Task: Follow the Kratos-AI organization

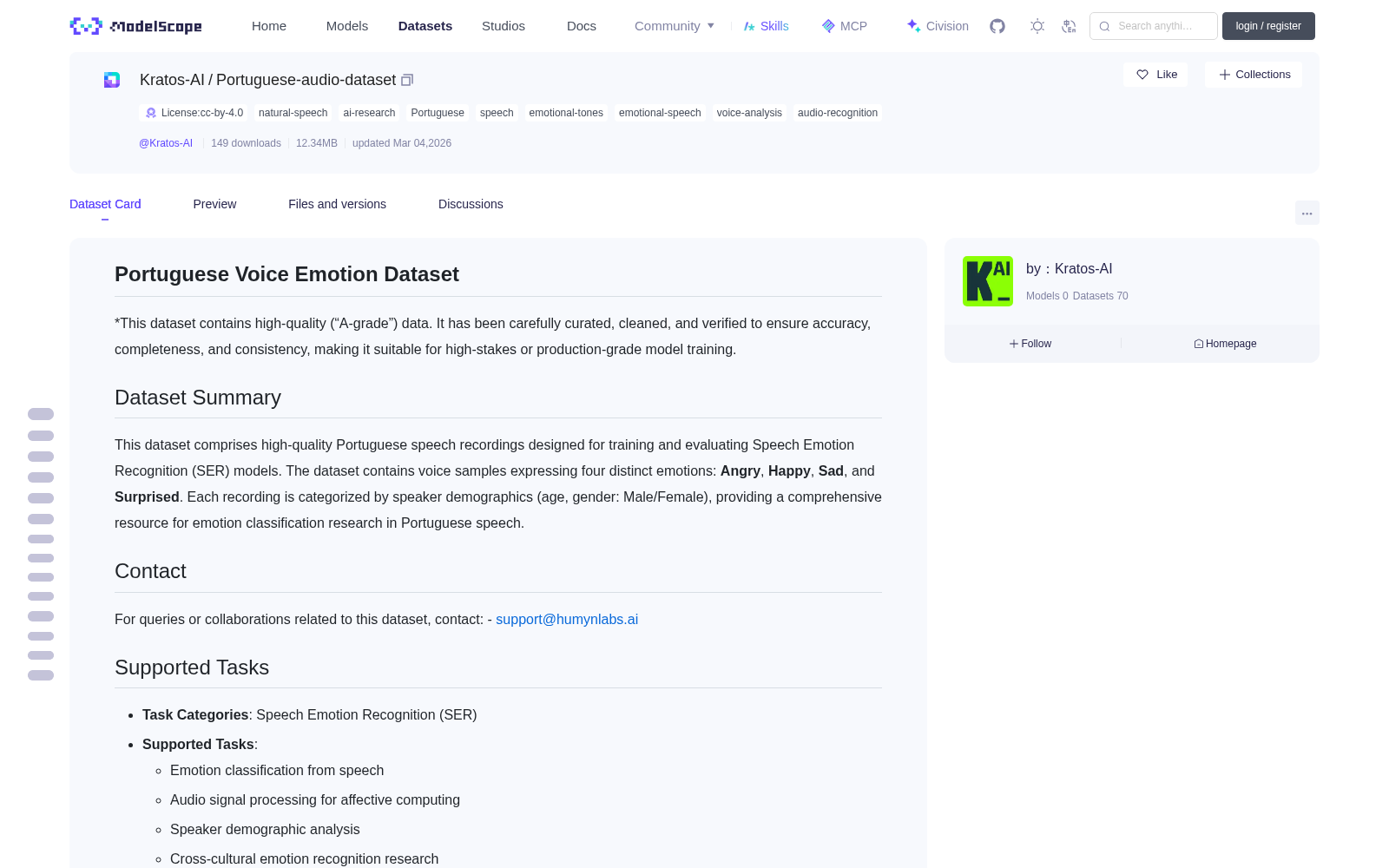Action: [1030, 344]
